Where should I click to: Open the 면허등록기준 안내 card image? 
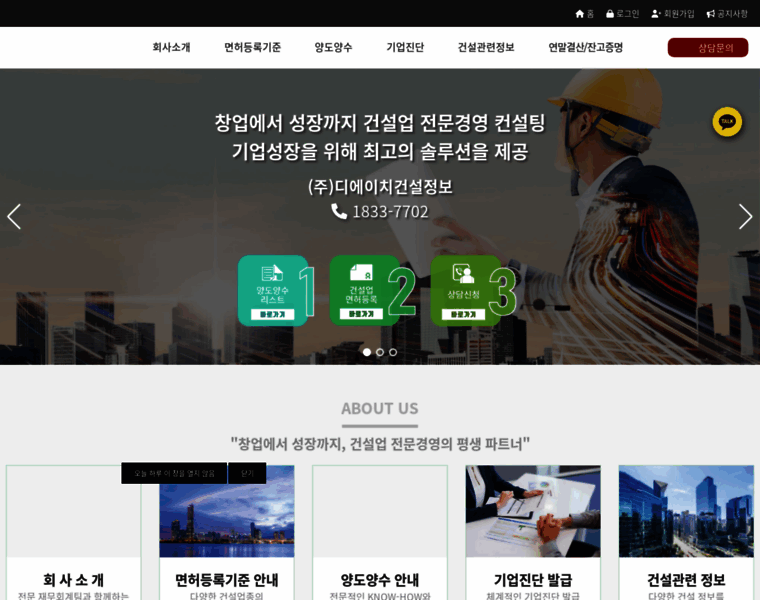[x=227, y=511]
